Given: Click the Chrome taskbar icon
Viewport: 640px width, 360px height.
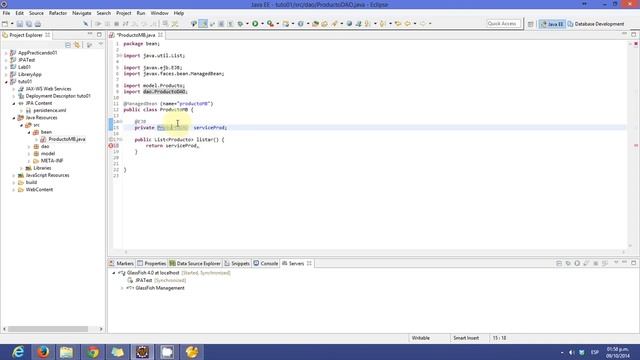Looking at the screenshot, I should point(93,352).
